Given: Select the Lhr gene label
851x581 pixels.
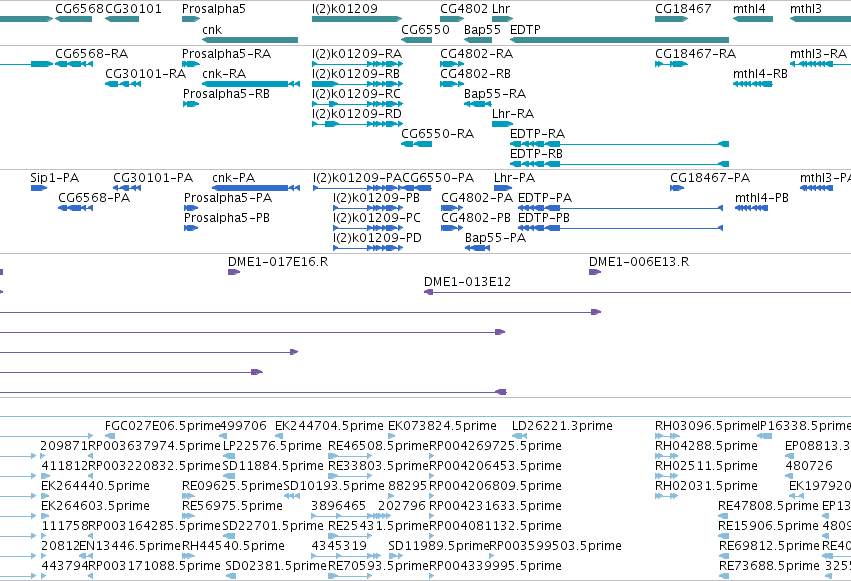Looking at the screenshot, I should pyautogui.click(x=501, y=9).
